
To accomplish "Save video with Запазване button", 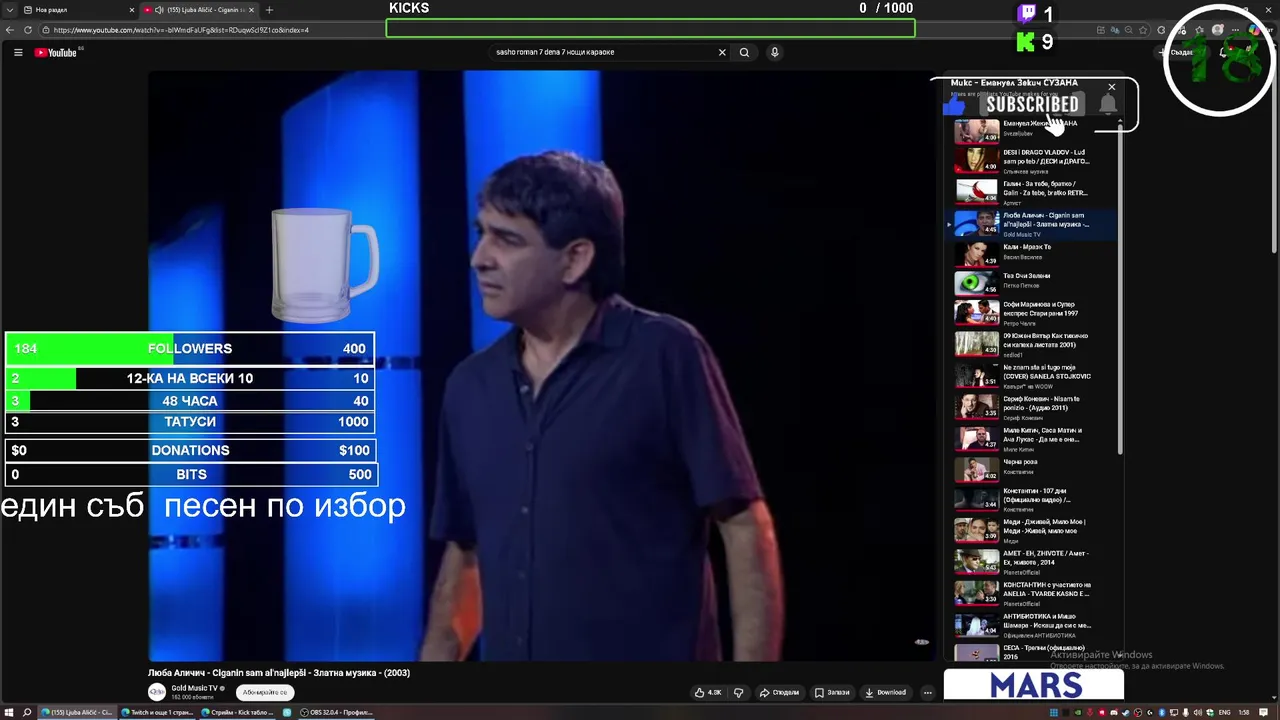I will point(832,692).
